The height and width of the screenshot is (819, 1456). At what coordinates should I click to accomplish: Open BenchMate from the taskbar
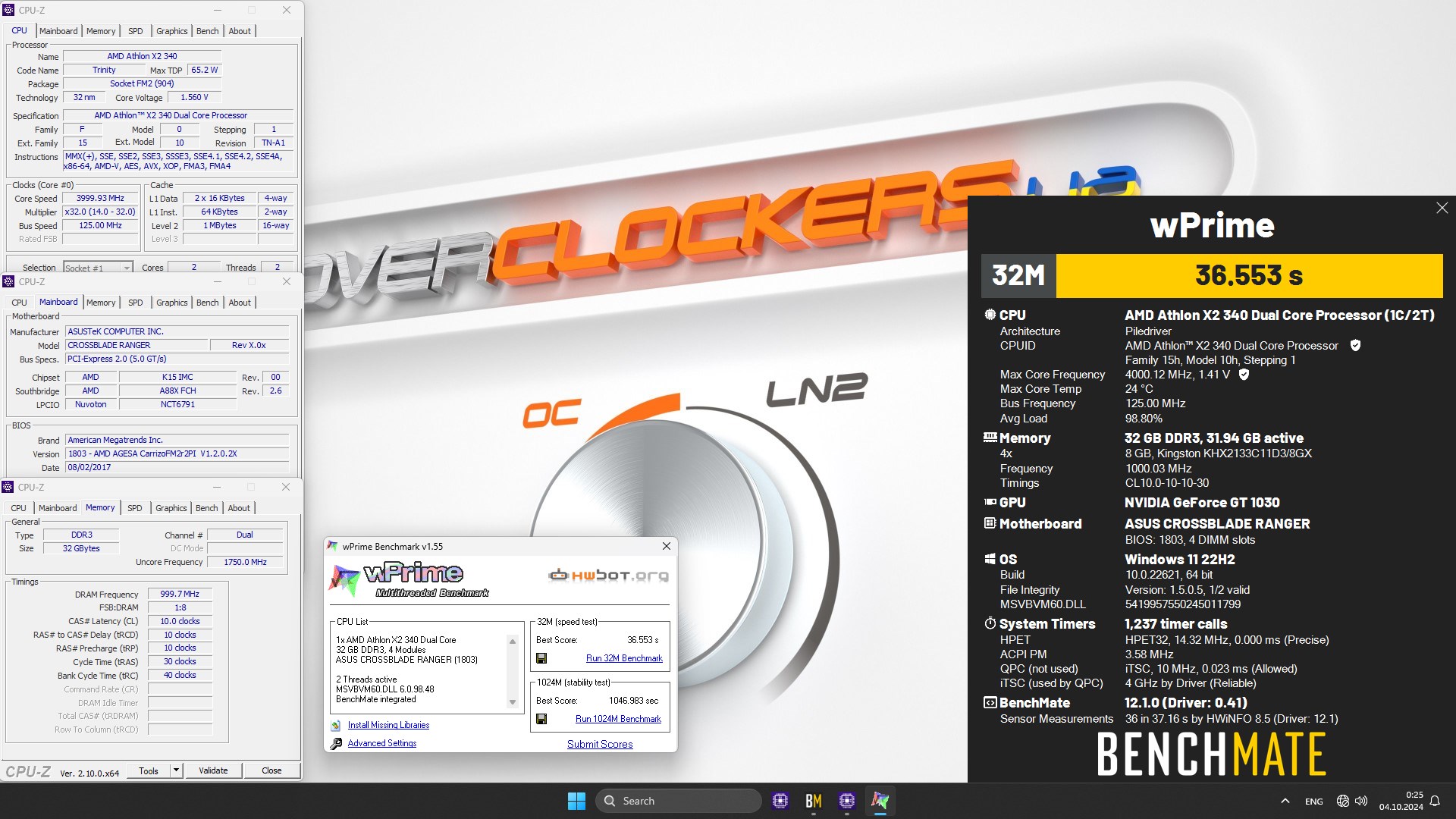(814, 801)
